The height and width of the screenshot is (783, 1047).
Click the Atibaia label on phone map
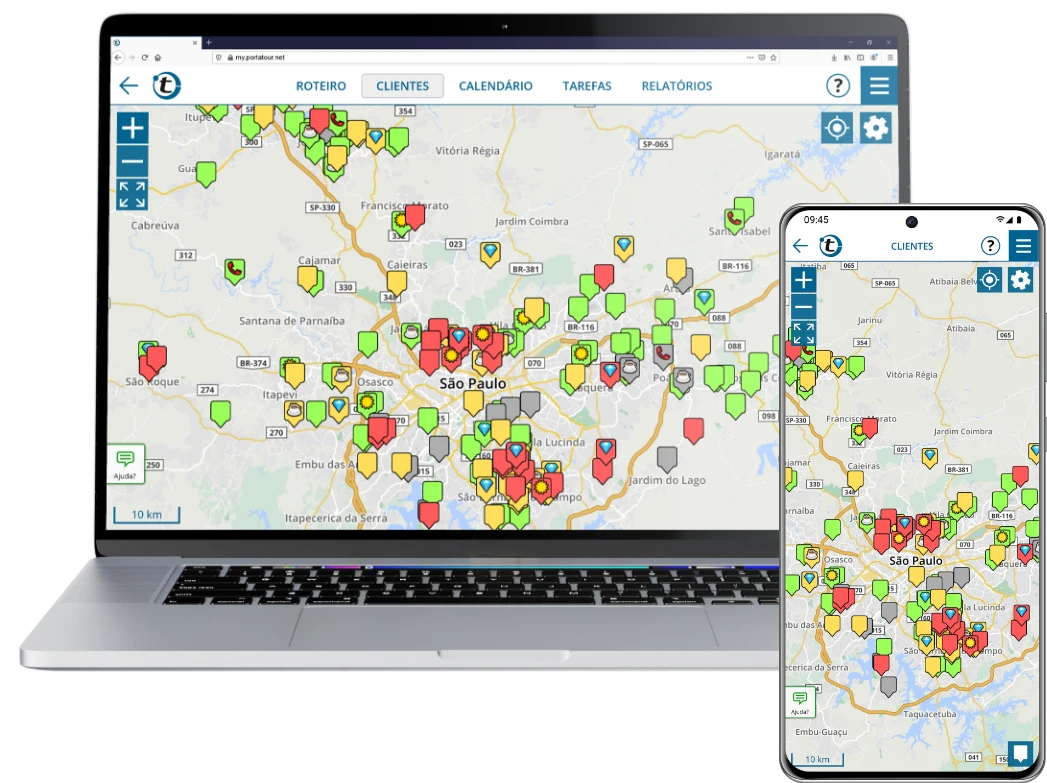[960, 328]
